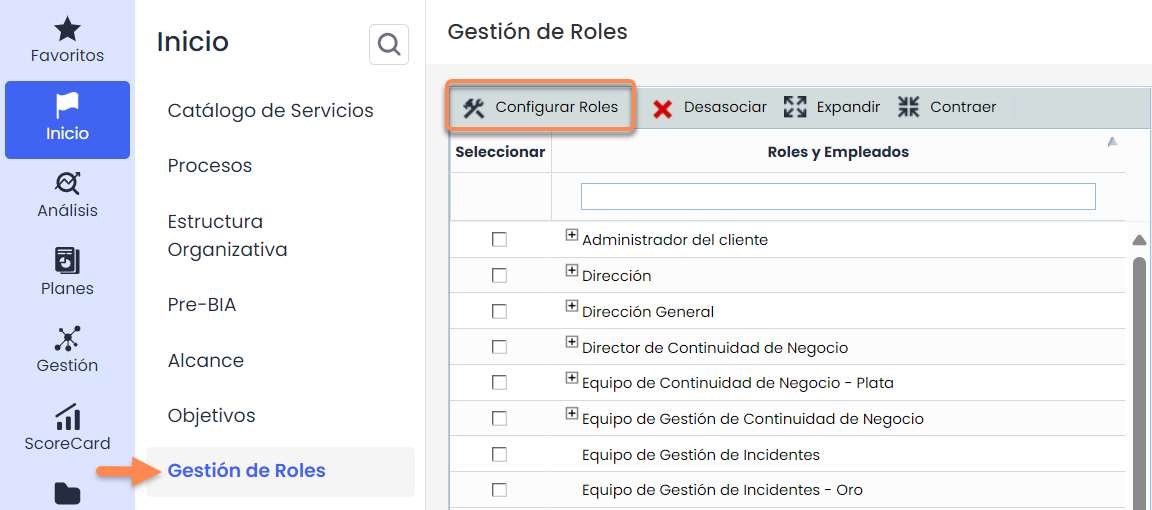Viewport: 1152px width, 510px height.
Task: Click the Configurar Roles button
Action: point(540,107)
